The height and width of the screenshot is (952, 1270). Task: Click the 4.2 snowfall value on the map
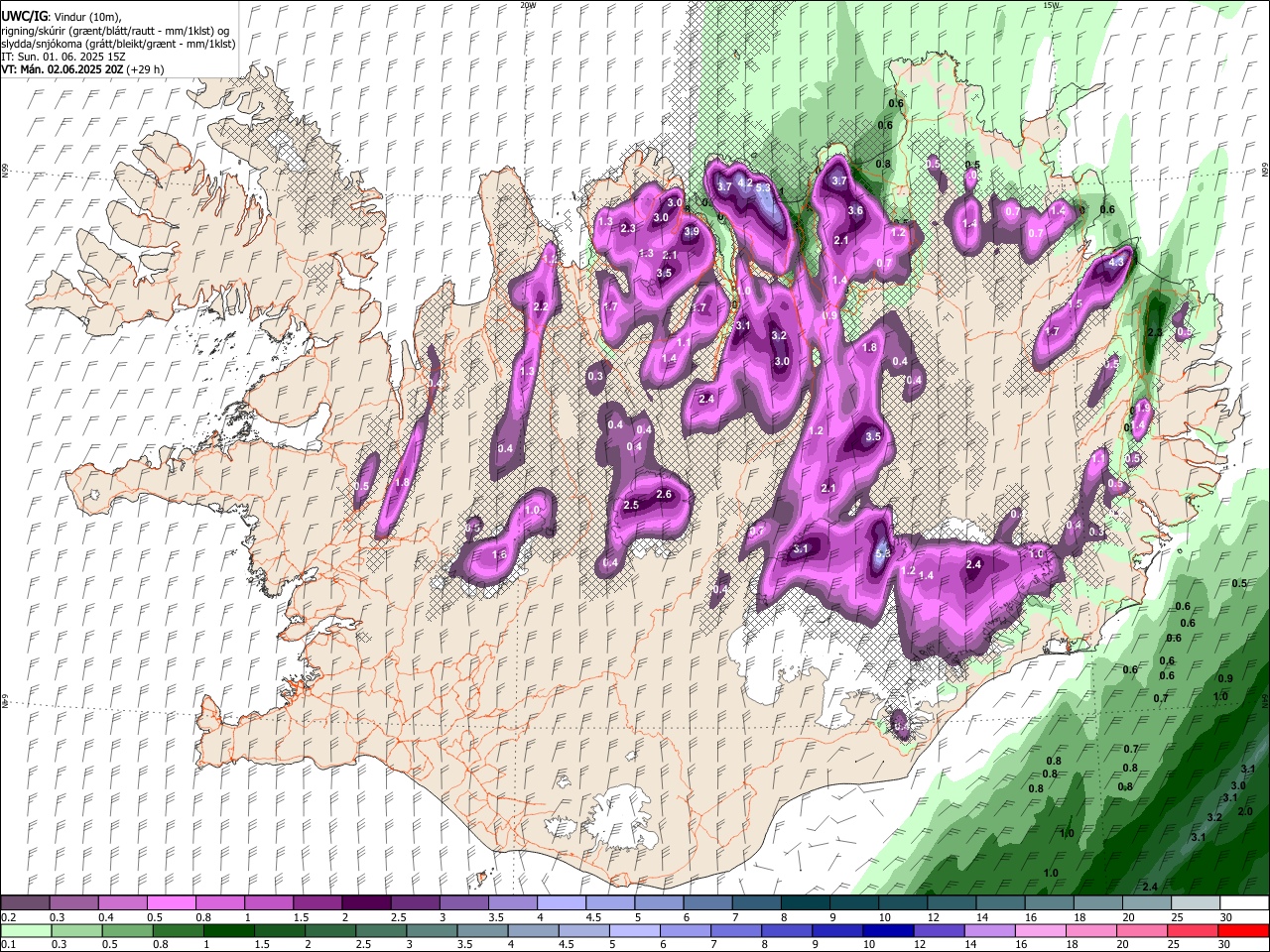pos(745,181)
